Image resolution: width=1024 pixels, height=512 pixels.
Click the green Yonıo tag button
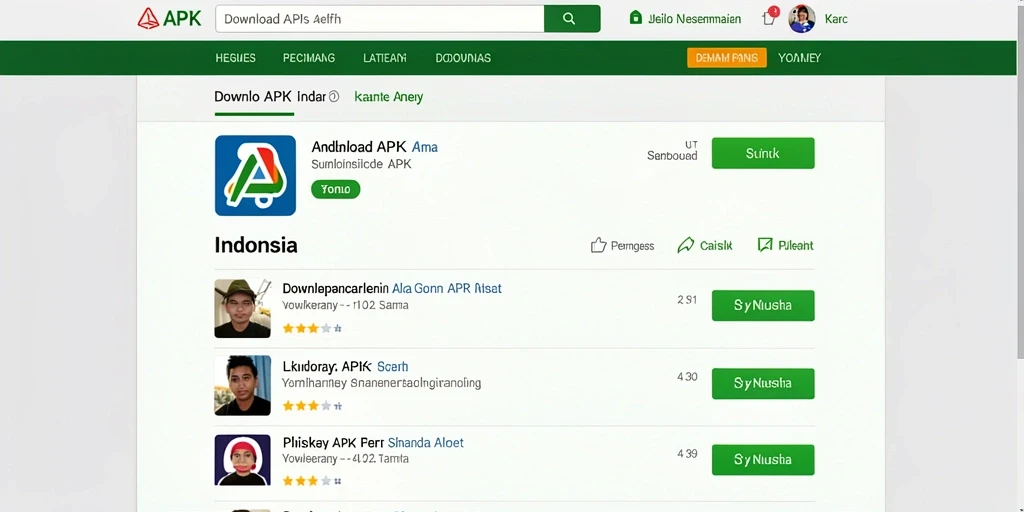[336, 189]
